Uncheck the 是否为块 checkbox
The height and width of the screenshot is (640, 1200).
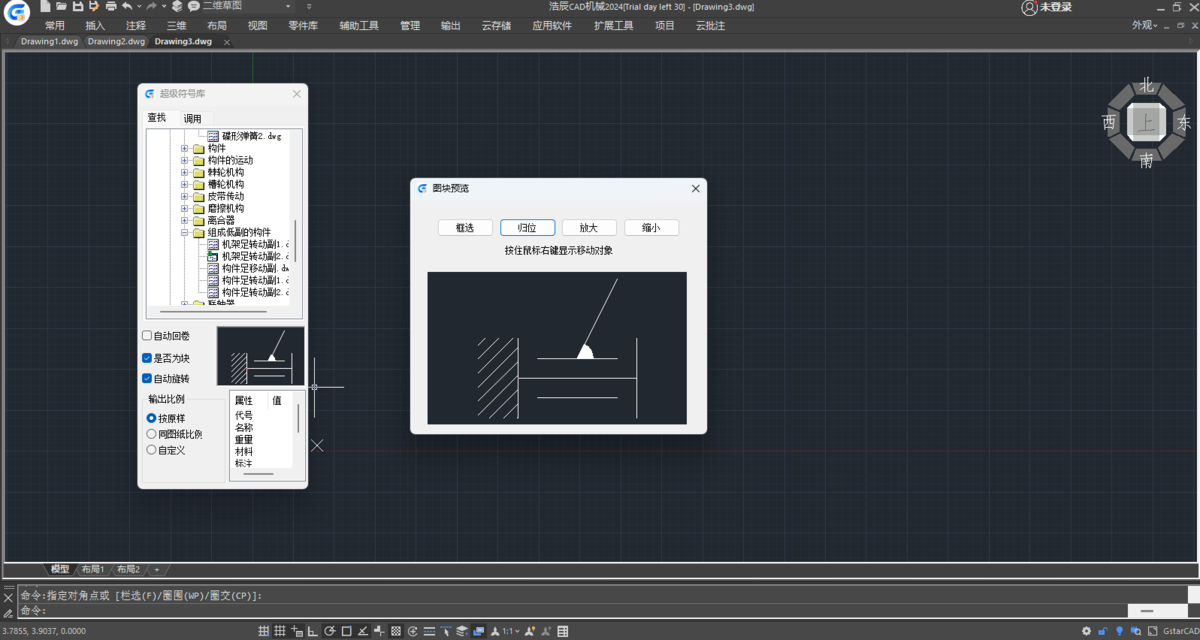[x=147, y=358]
